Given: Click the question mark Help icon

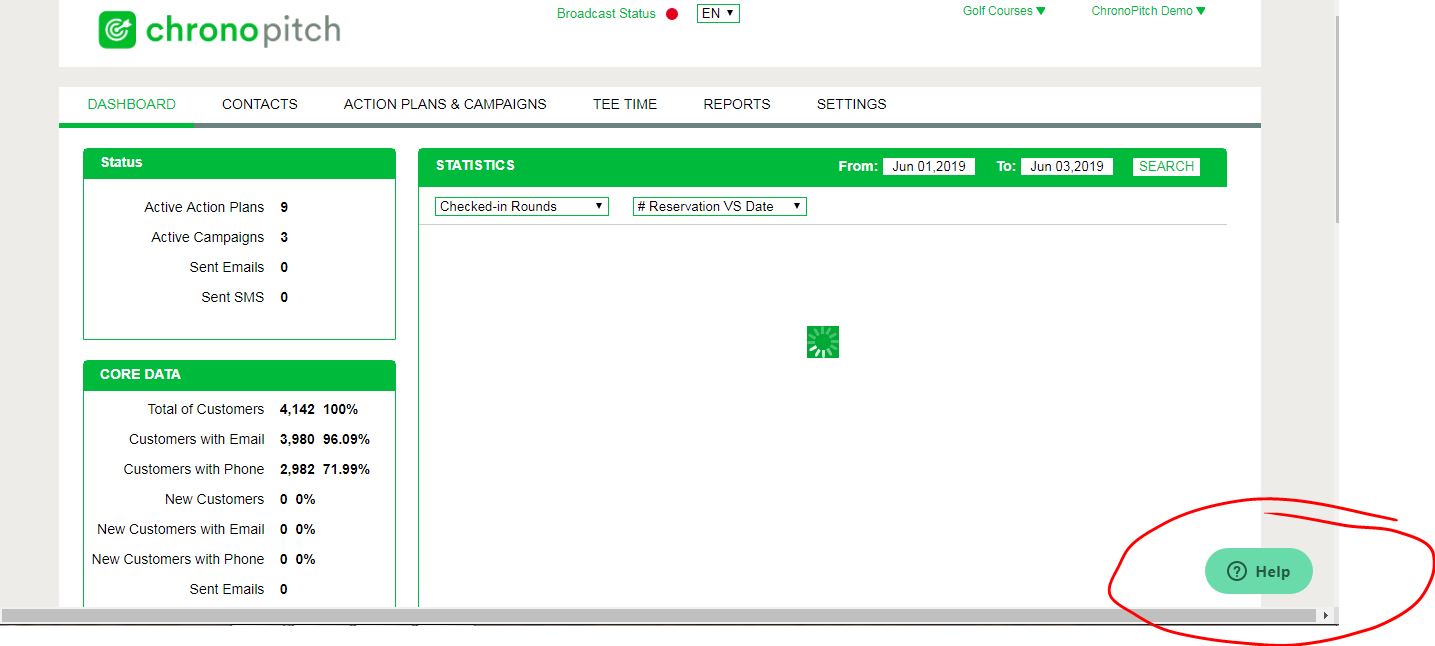Looking at the screenshot, I should click(1237, 572).
